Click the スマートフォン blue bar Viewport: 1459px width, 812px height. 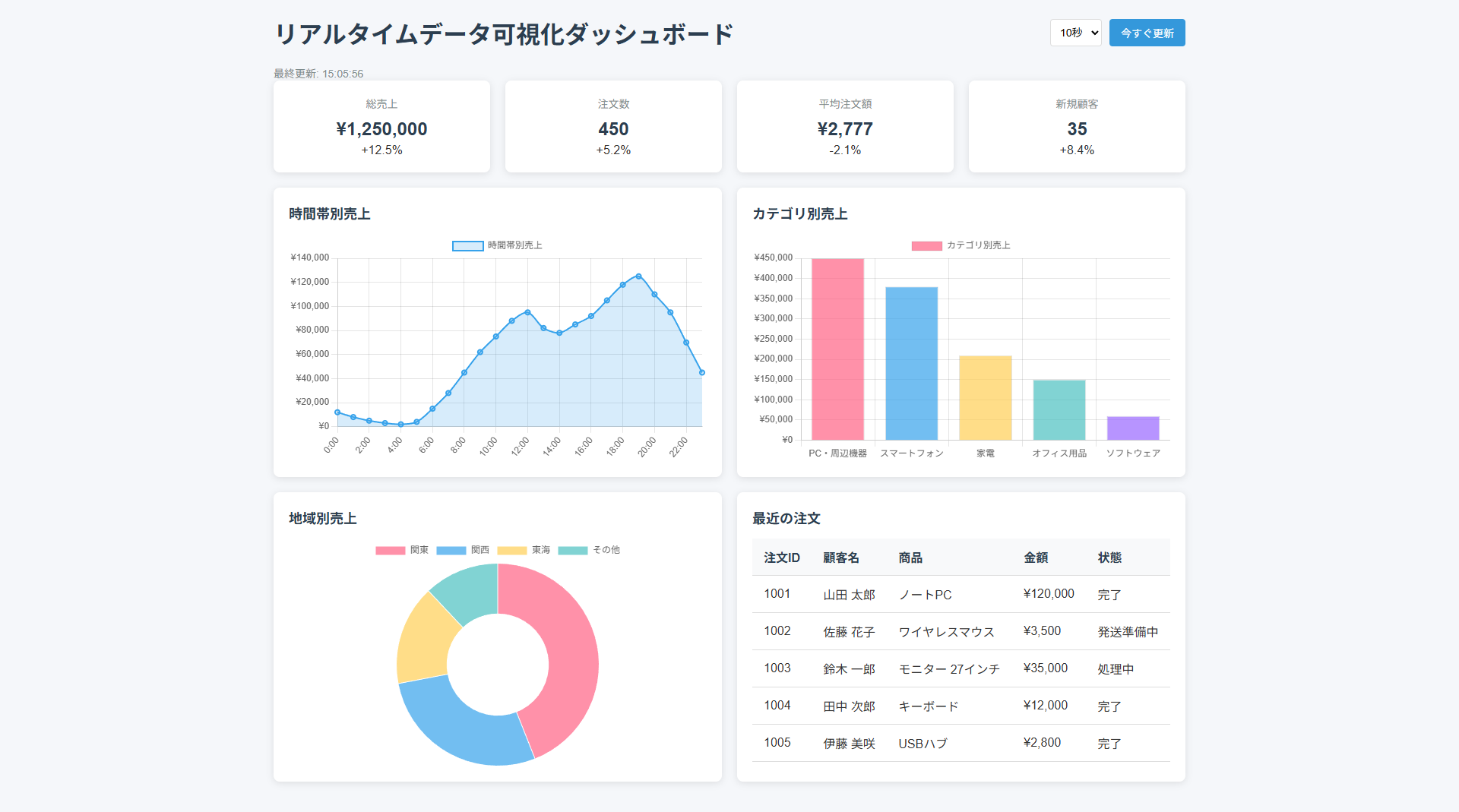pyautogui.click(x=911, y=363)
